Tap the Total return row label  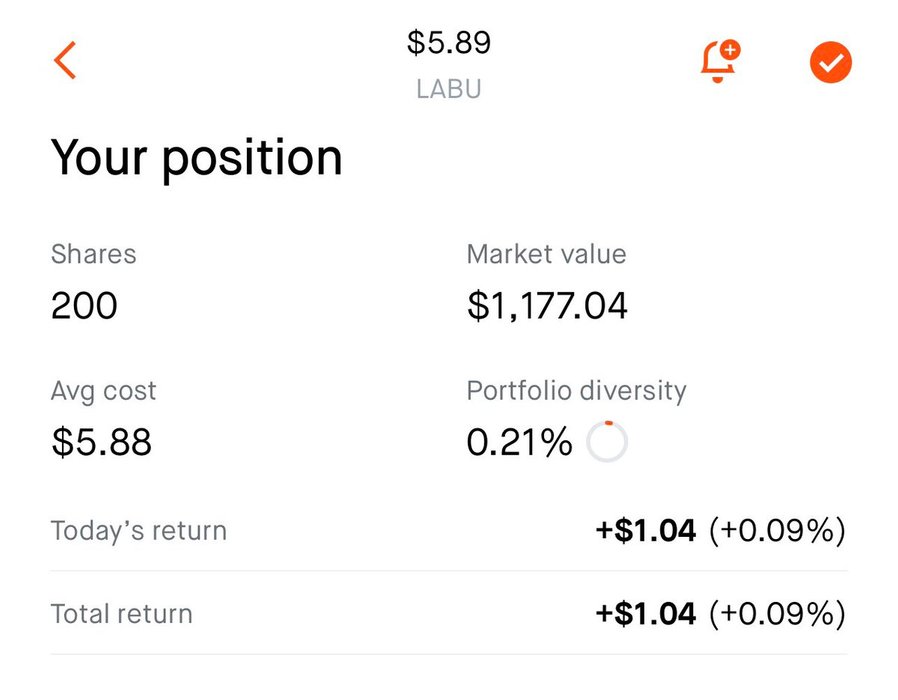121,614
